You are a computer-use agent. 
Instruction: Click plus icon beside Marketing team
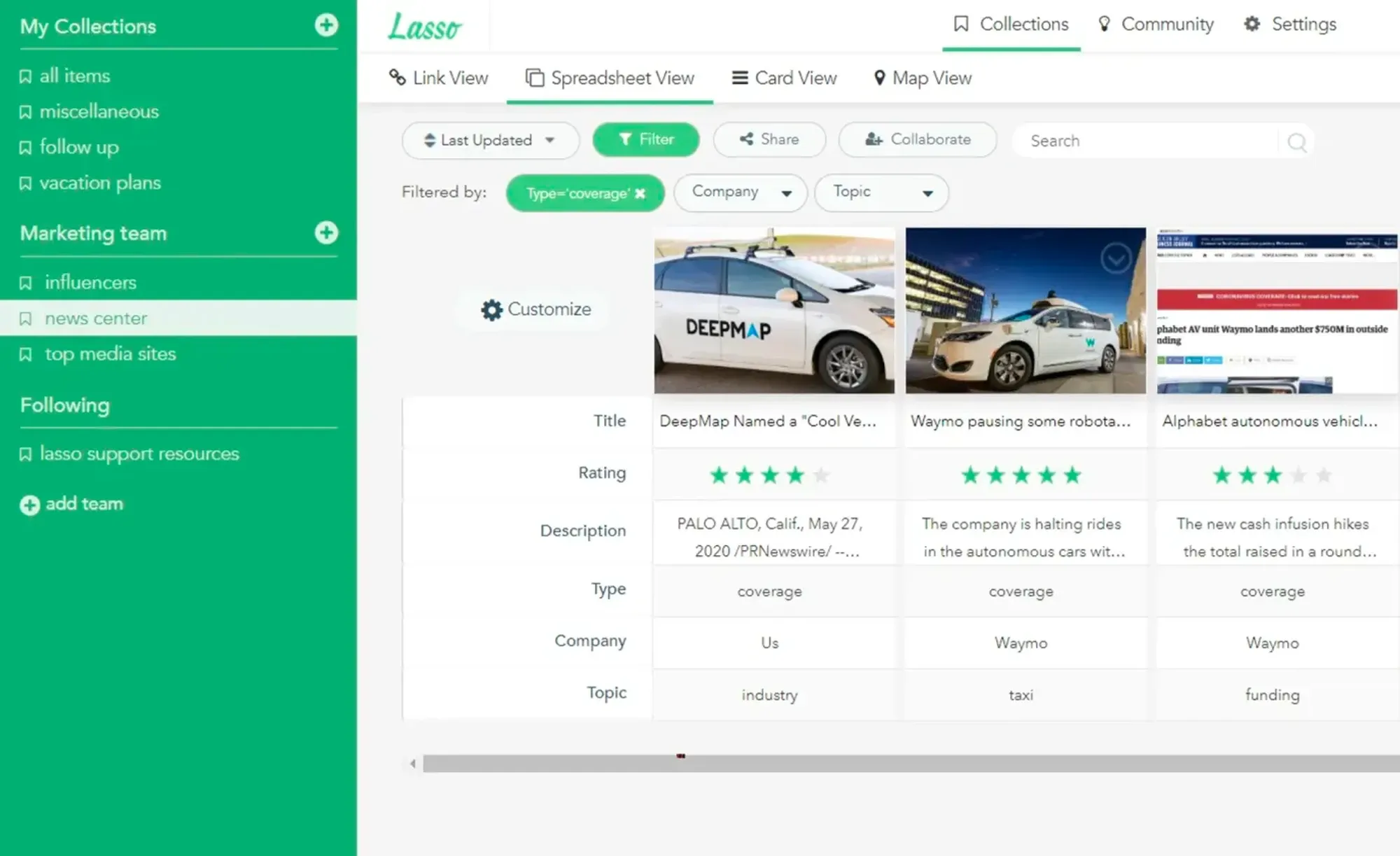[325, 232]
